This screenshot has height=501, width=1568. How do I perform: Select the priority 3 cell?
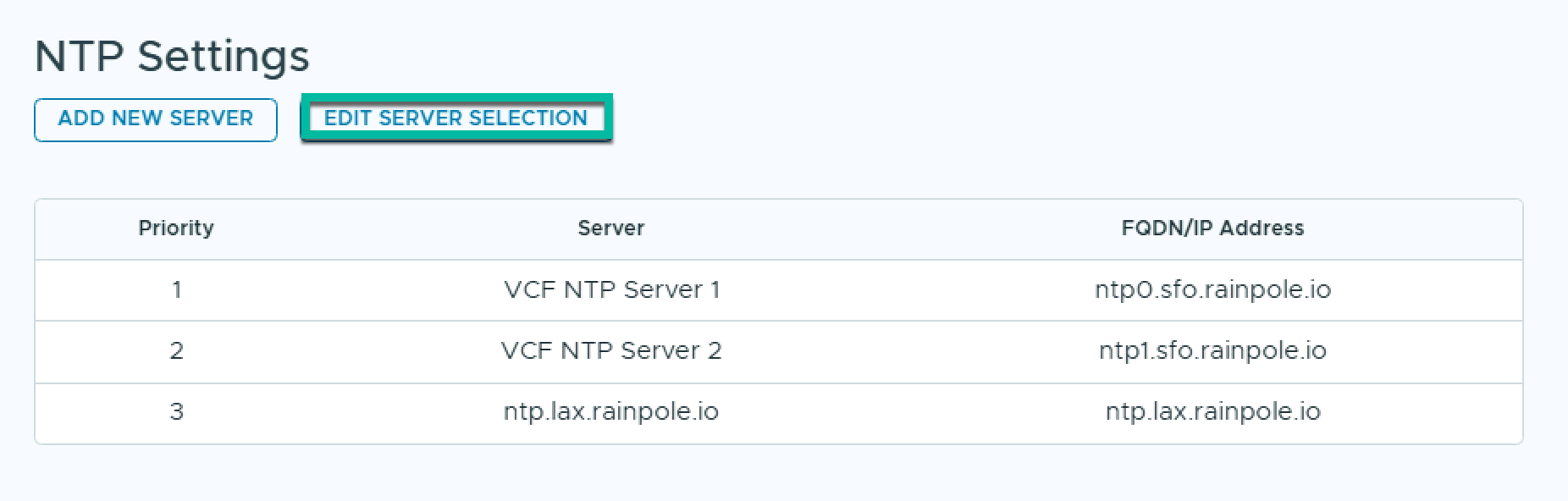(x=176, y=412)
